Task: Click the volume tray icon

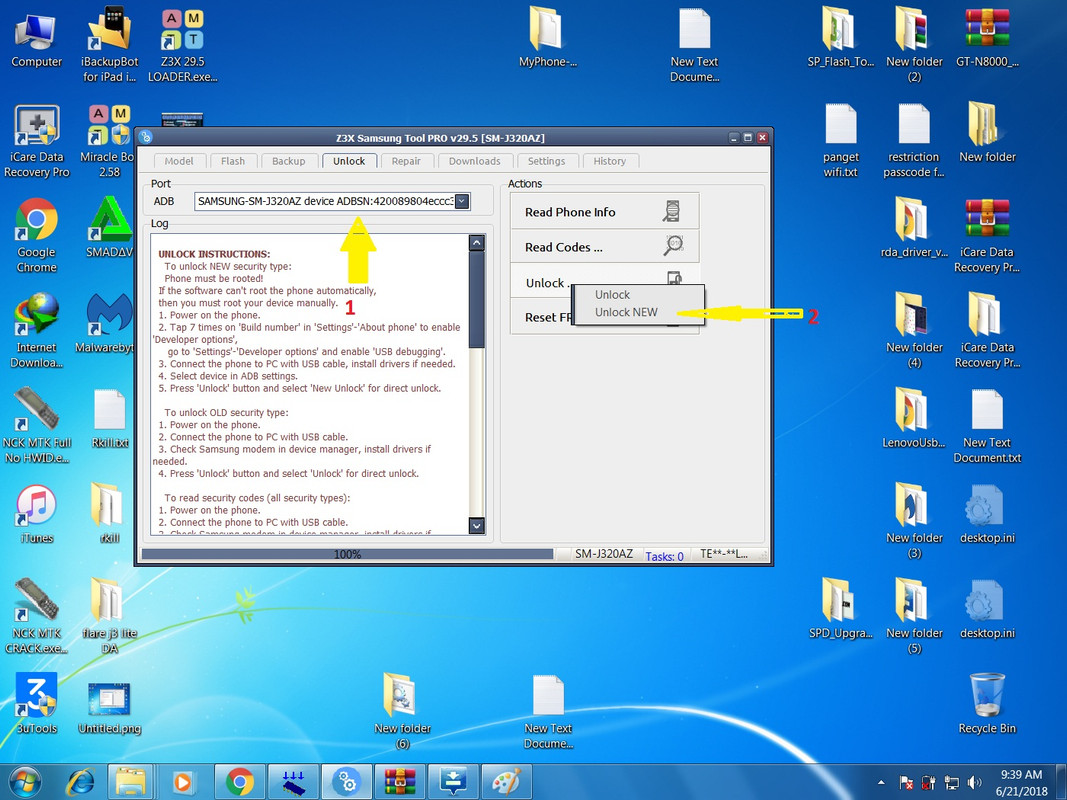Action: (x=974, y=782)
